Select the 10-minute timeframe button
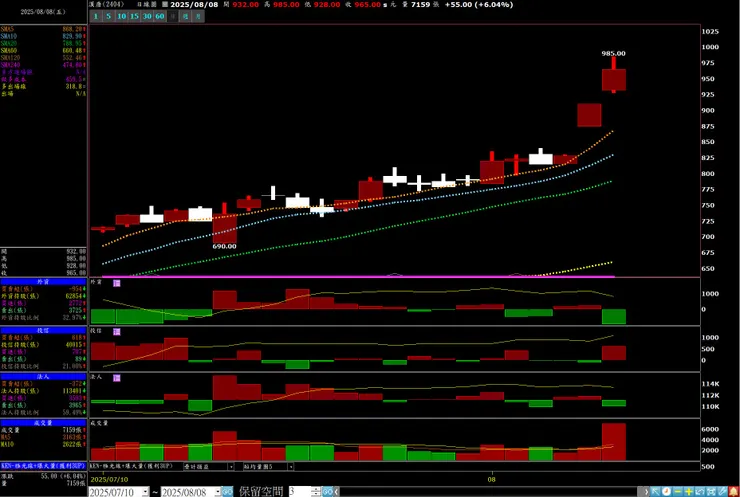The image size is (740, 497). point(121,17)
